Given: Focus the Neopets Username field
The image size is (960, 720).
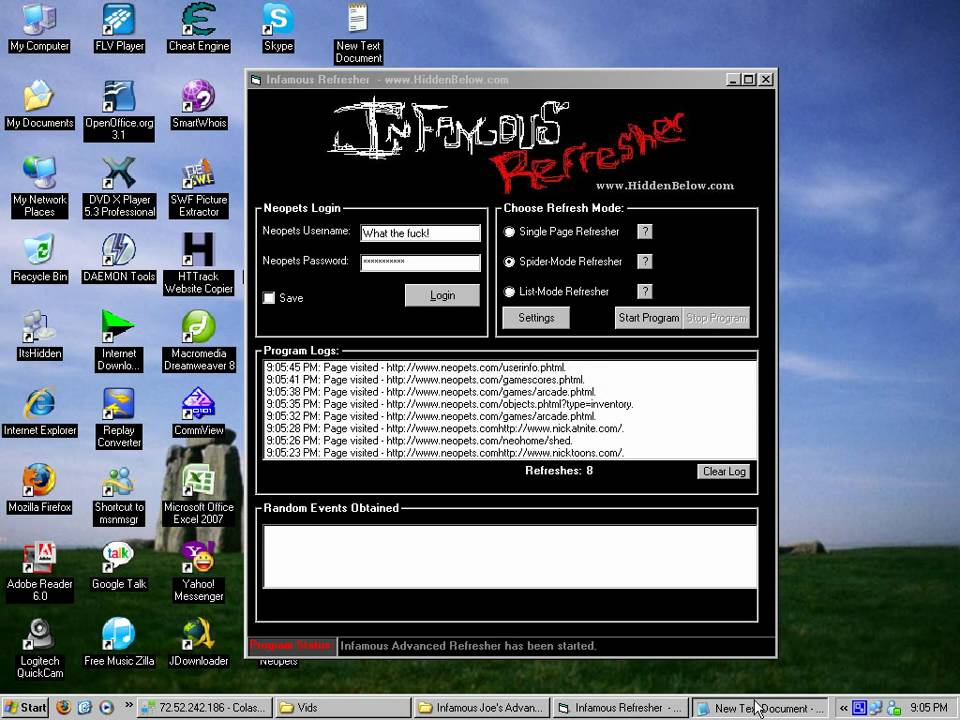Looking at the screenshot, I should (x=420, y=233).
